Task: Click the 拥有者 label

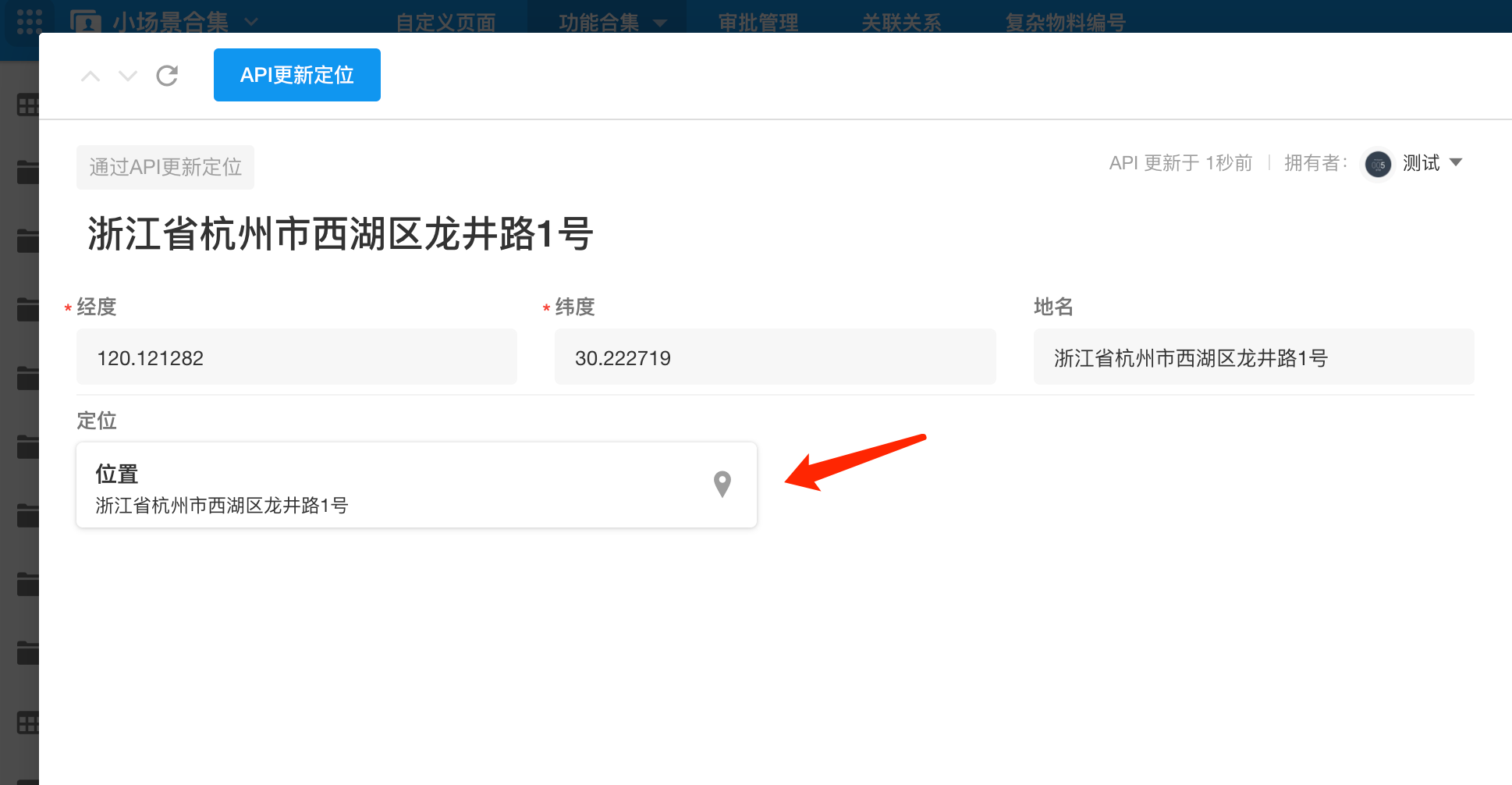Action: click(1315, 162)
